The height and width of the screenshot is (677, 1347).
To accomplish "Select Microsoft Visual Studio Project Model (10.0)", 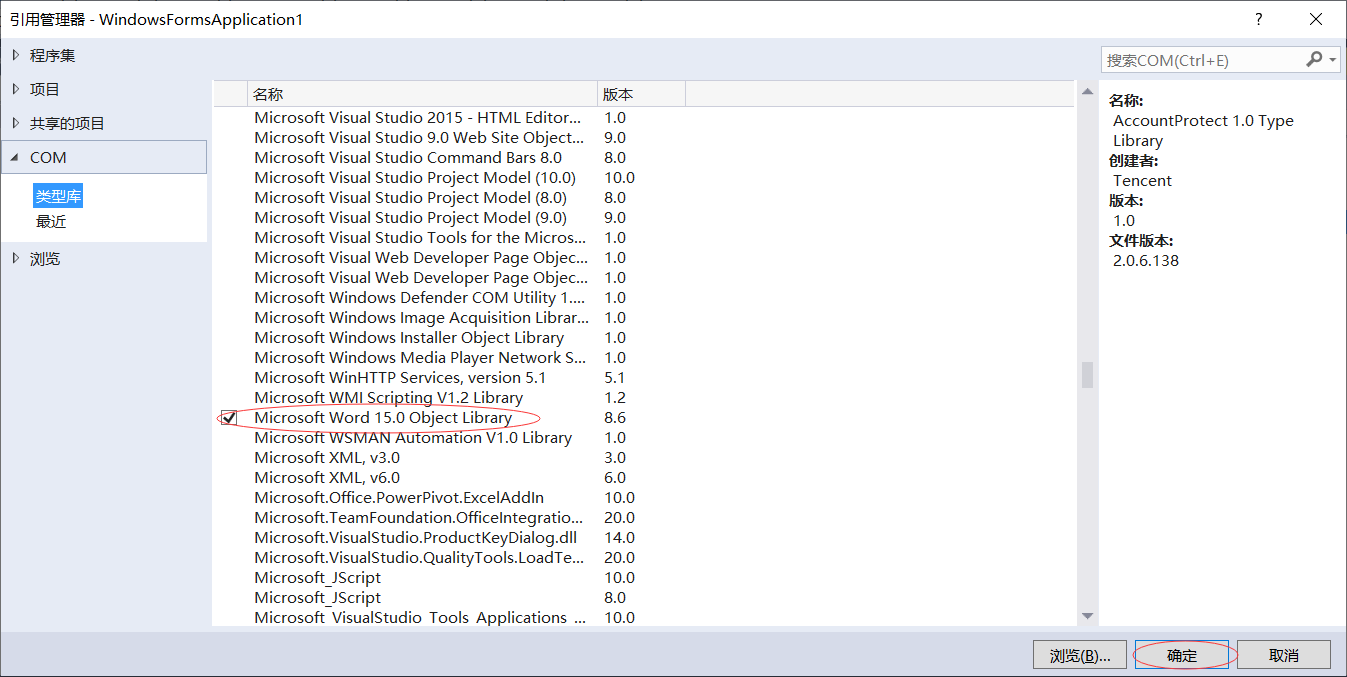I will [643, 178].
